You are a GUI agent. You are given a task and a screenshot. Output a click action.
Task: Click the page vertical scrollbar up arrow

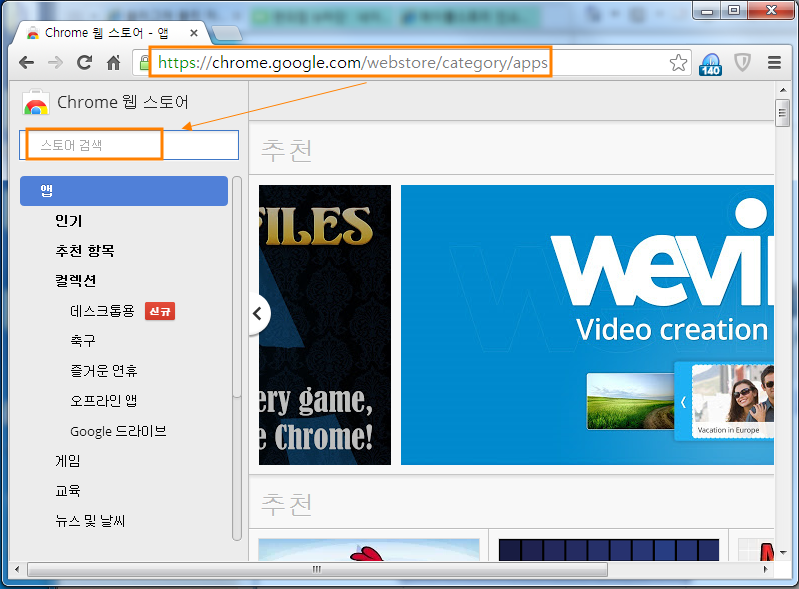[x=782, y=90]
